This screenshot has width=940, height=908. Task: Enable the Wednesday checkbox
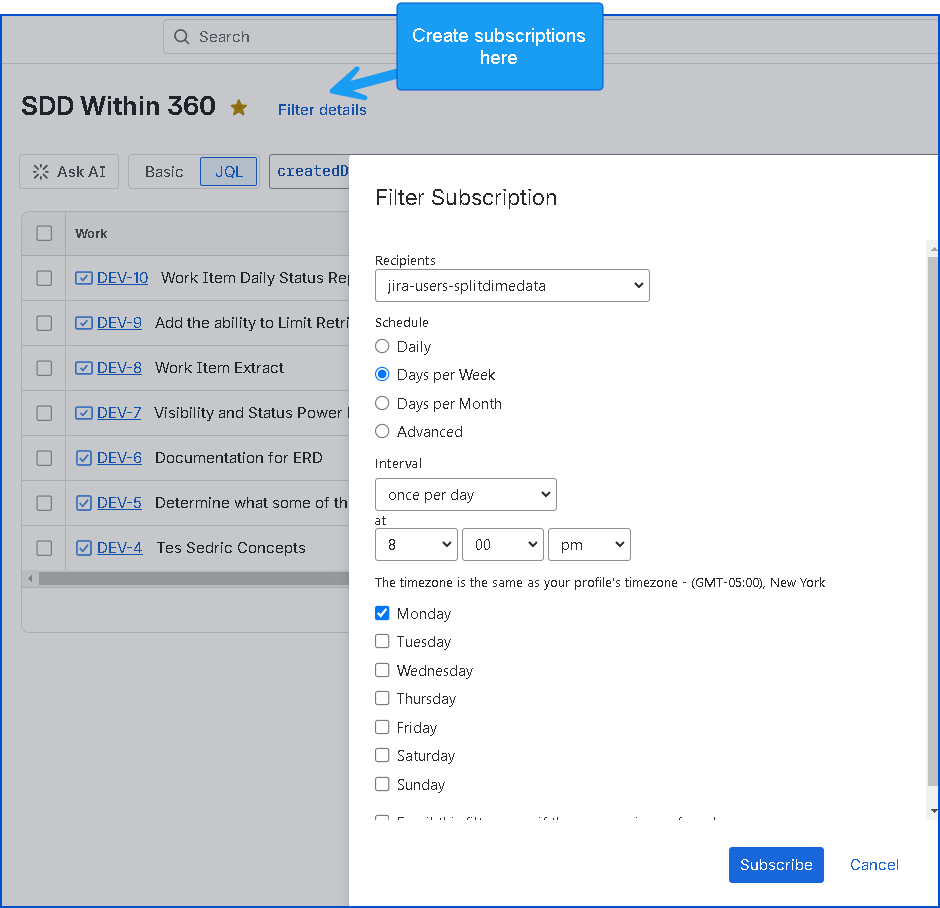point(382,670)
